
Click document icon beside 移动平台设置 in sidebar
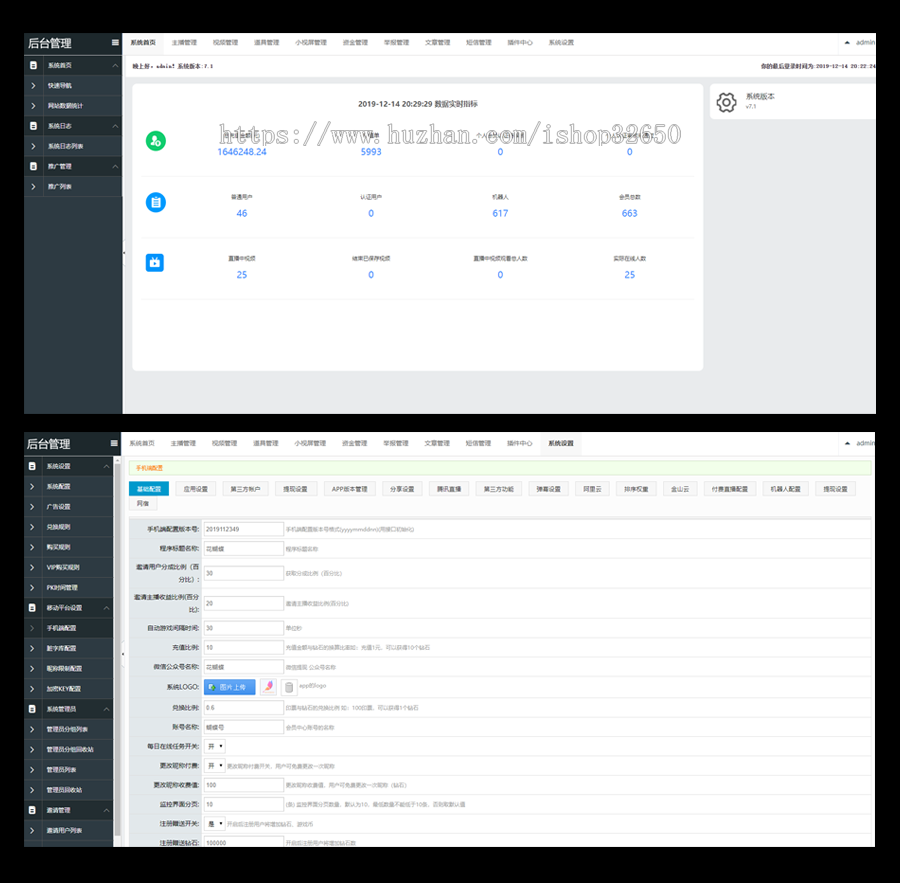[32, 607]
